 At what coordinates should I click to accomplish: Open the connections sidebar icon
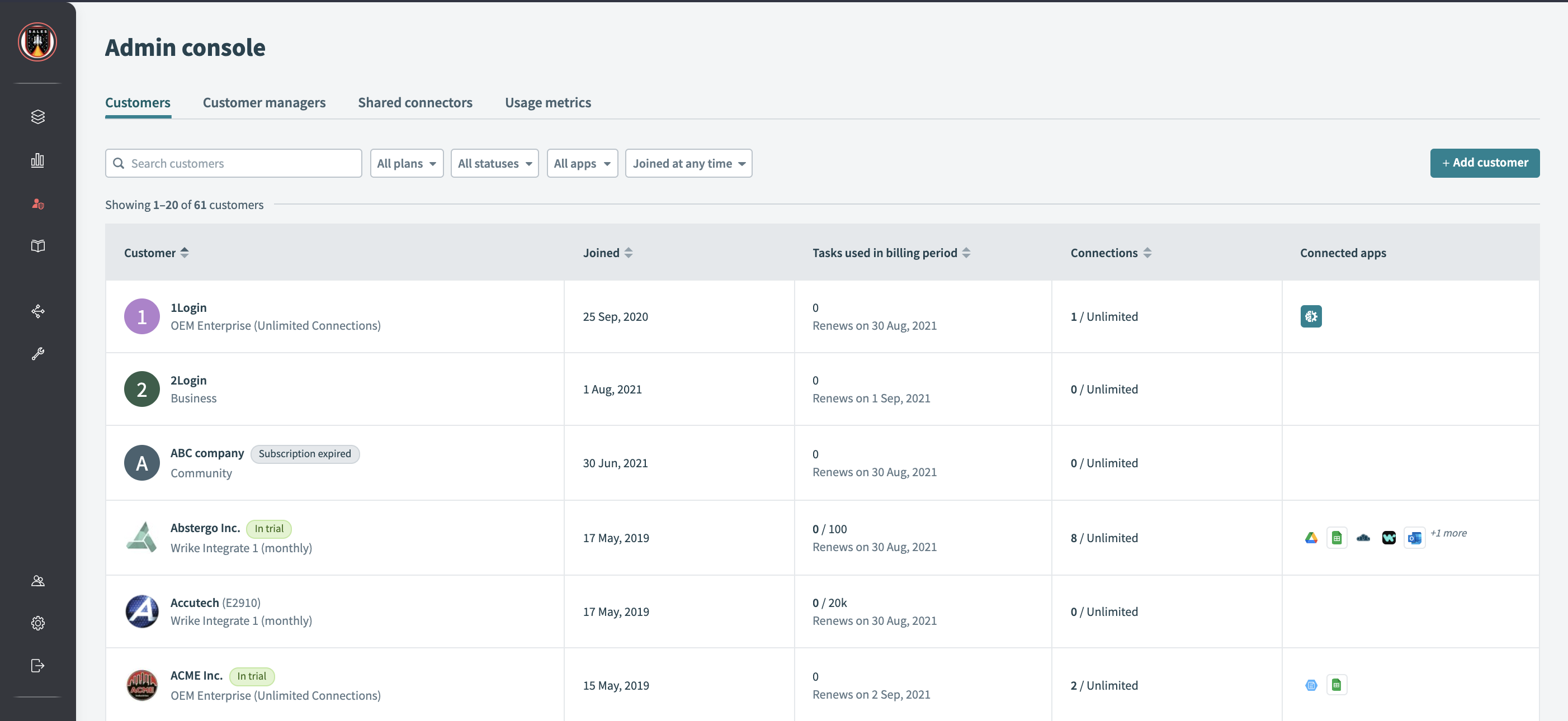(x=37, y=311)
